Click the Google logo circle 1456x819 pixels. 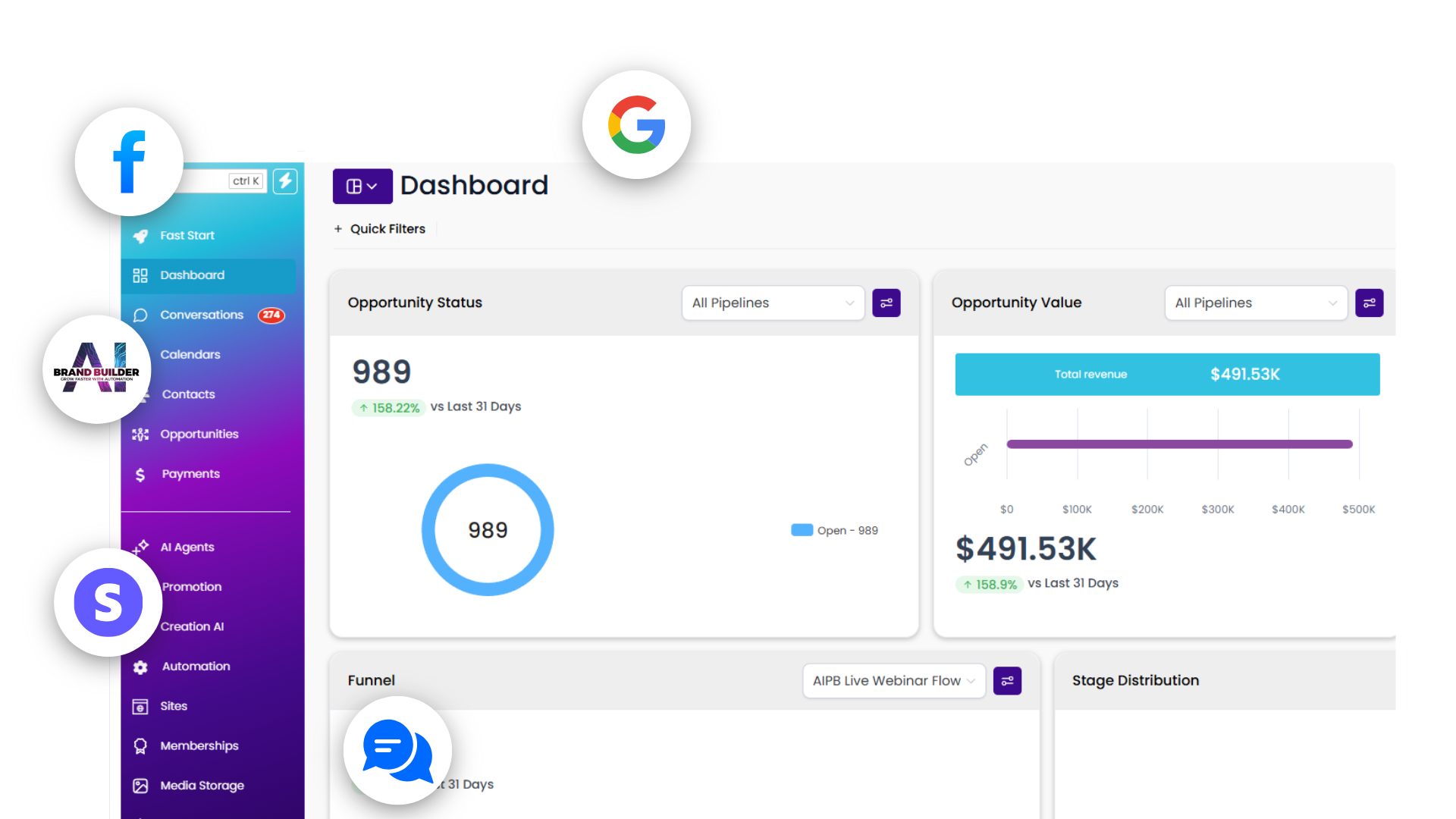click(636, 124)
